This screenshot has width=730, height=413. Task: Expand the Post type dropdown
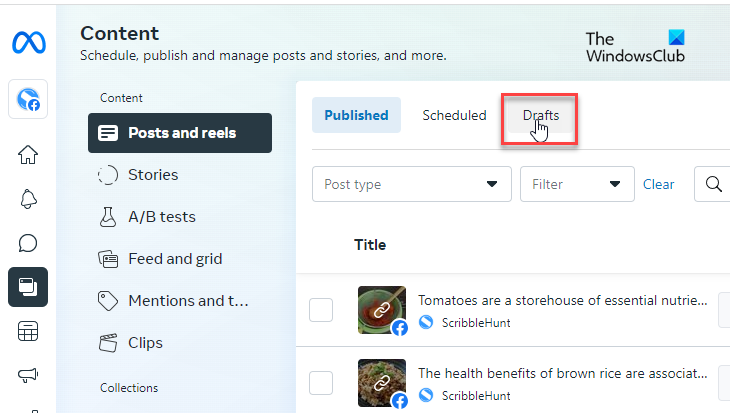click(x=411, y=184)
